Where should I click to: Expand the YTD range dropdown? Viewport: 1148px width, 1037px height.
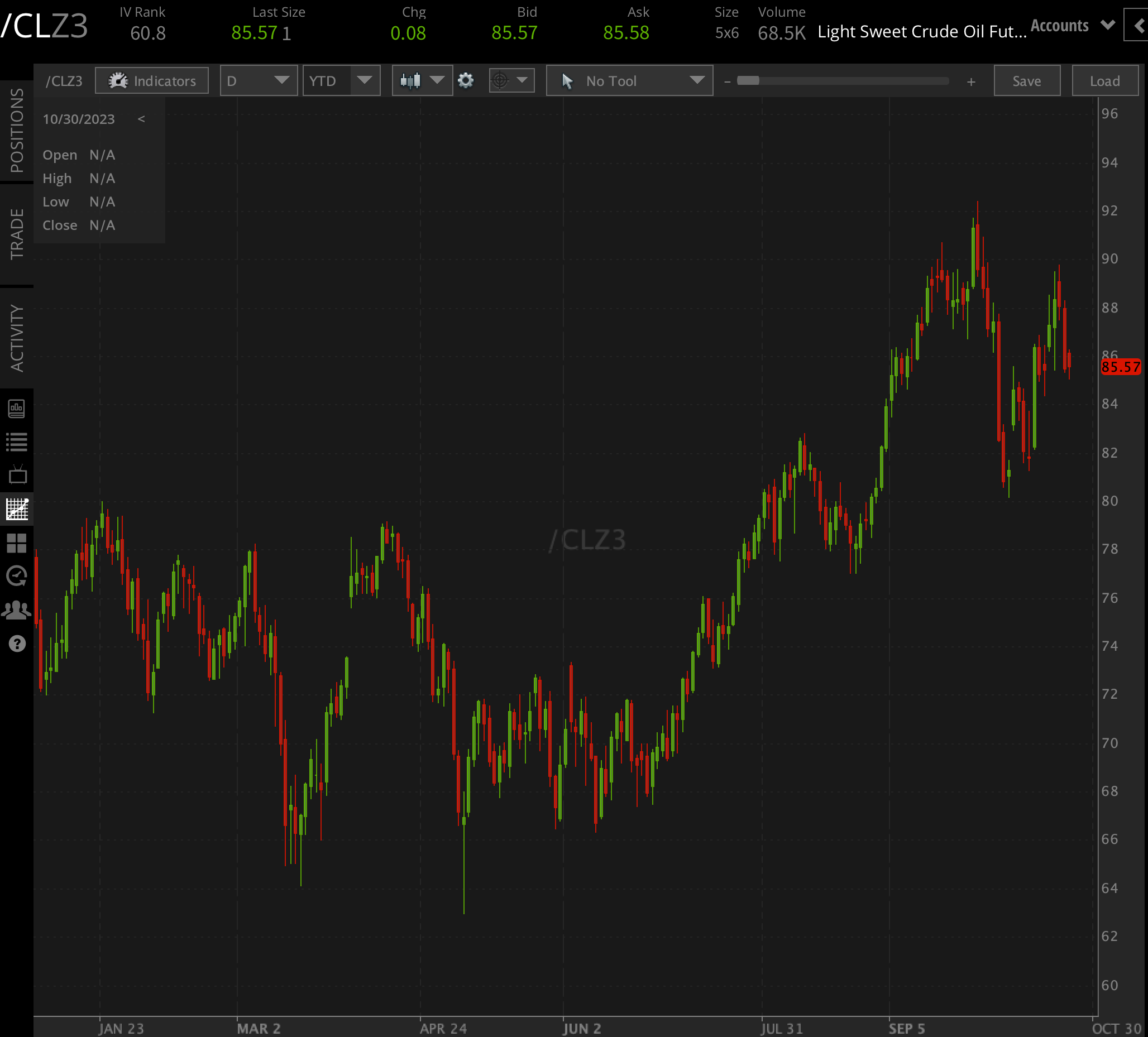pyautogui.click(x=341, y=81)
